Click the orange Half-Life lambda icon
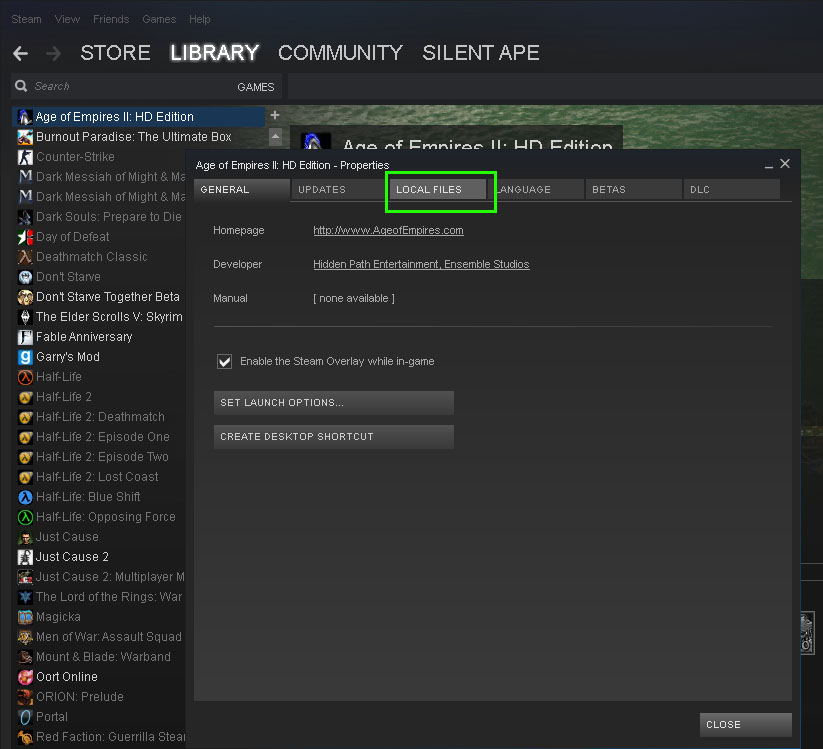The height and width of the screenshot is (749, 823). [25, 377]
